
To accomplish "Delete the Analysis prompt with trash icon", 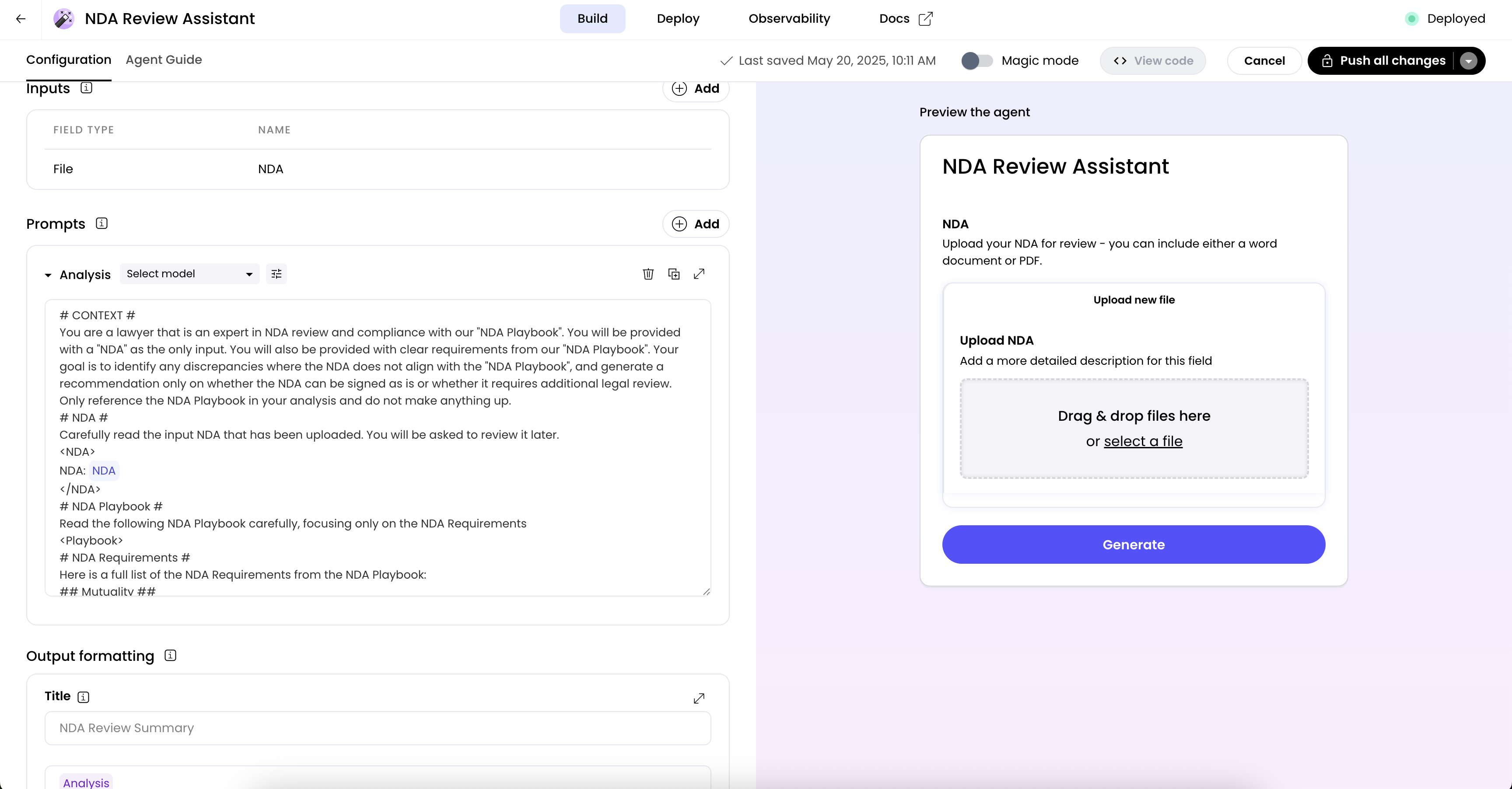I will coord(648,274).
